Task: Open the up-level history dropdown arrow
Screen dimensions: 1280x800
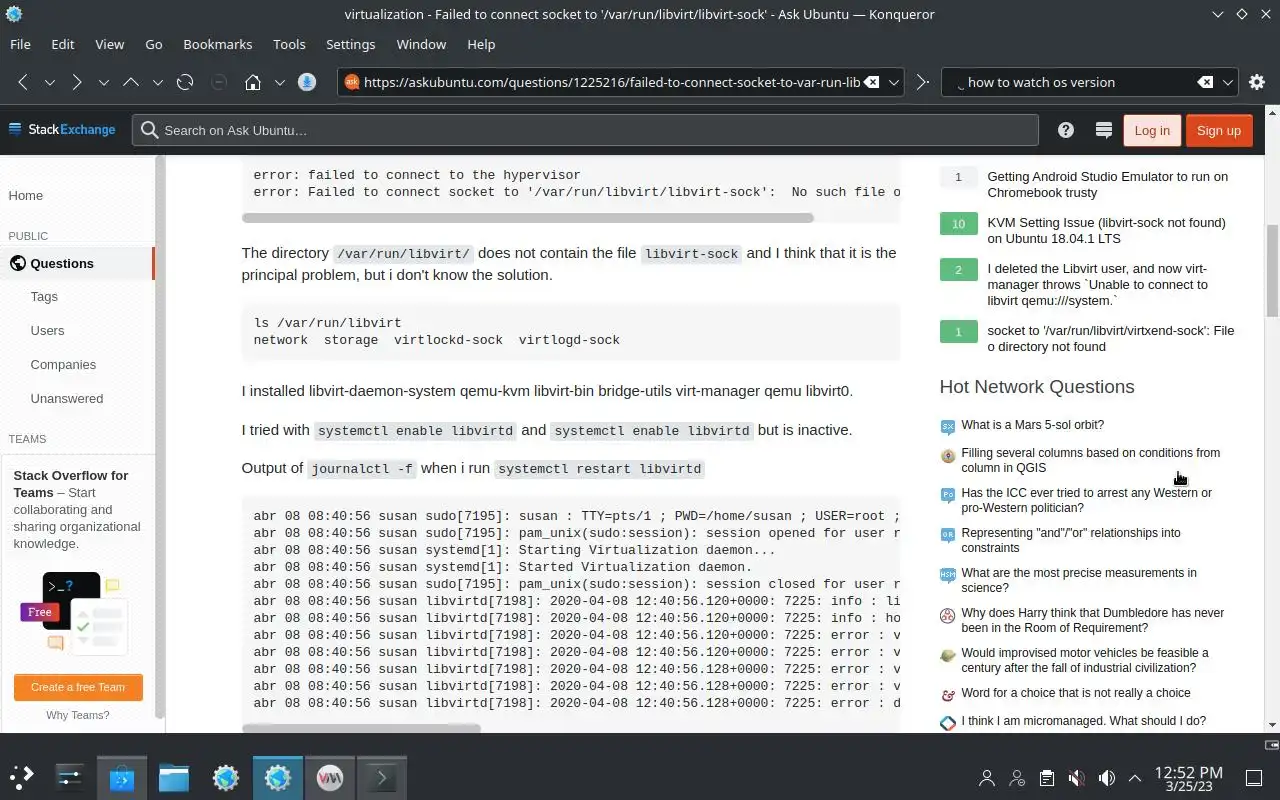Action: pos(157,82)
